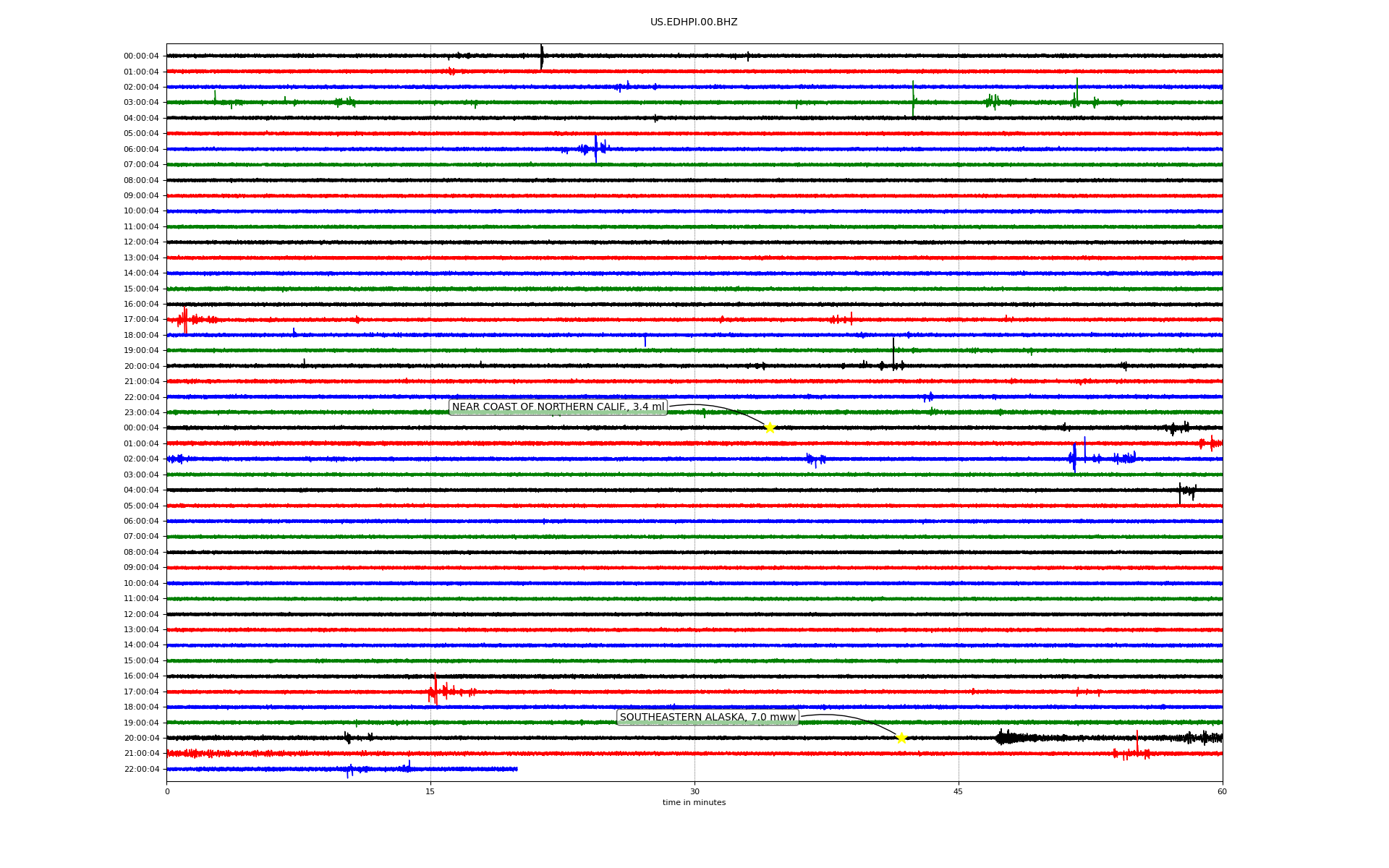Click the 'time in minutes' axis label
Screen dimensions: 1389x868
click(694, 803)
